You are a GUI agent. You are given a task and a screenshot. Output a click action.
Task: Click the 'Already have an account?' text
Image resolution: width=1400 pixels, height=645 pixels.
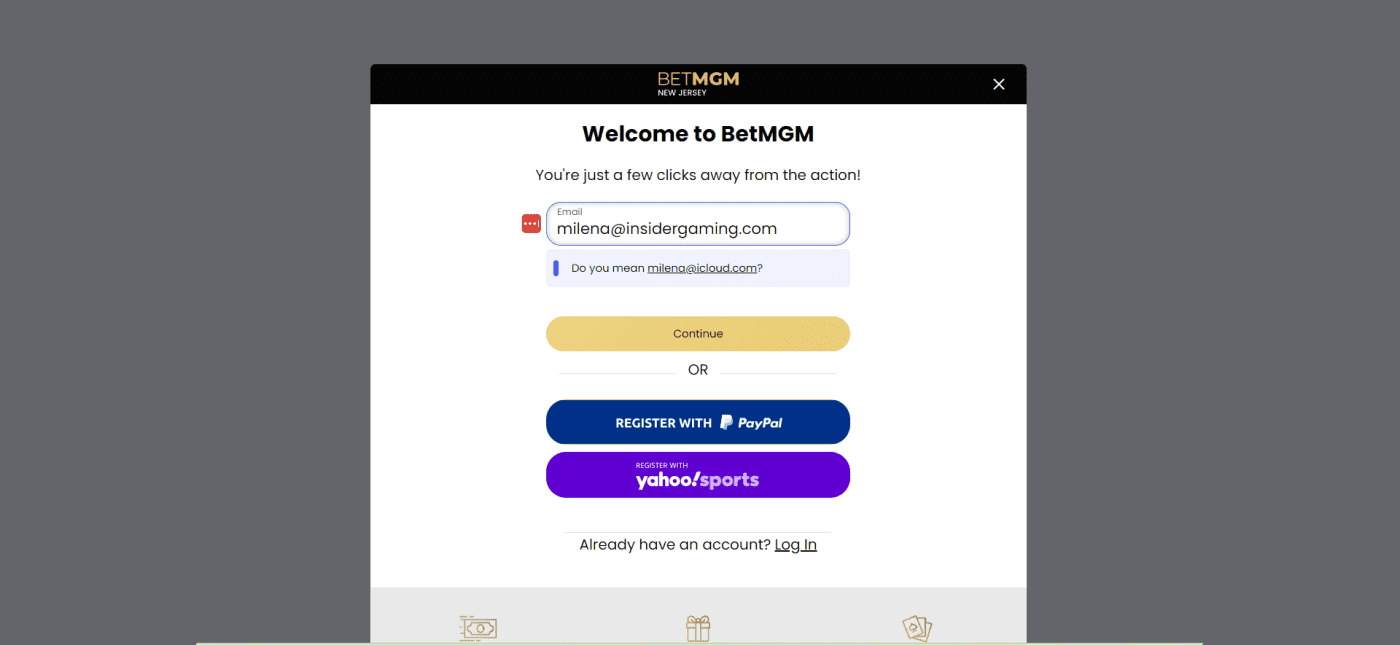(x=675, y=545)
